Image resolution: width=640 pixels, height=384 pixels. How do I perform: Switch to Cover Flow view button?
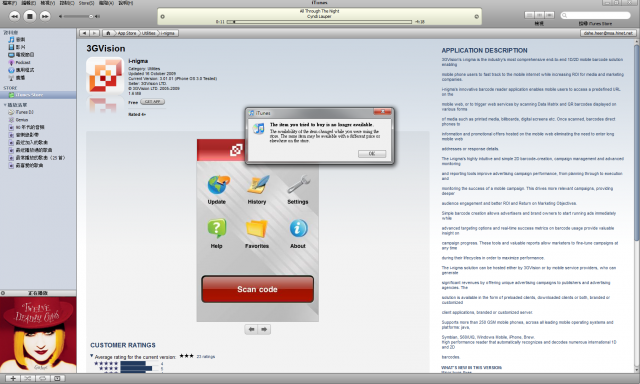point(549,15)
